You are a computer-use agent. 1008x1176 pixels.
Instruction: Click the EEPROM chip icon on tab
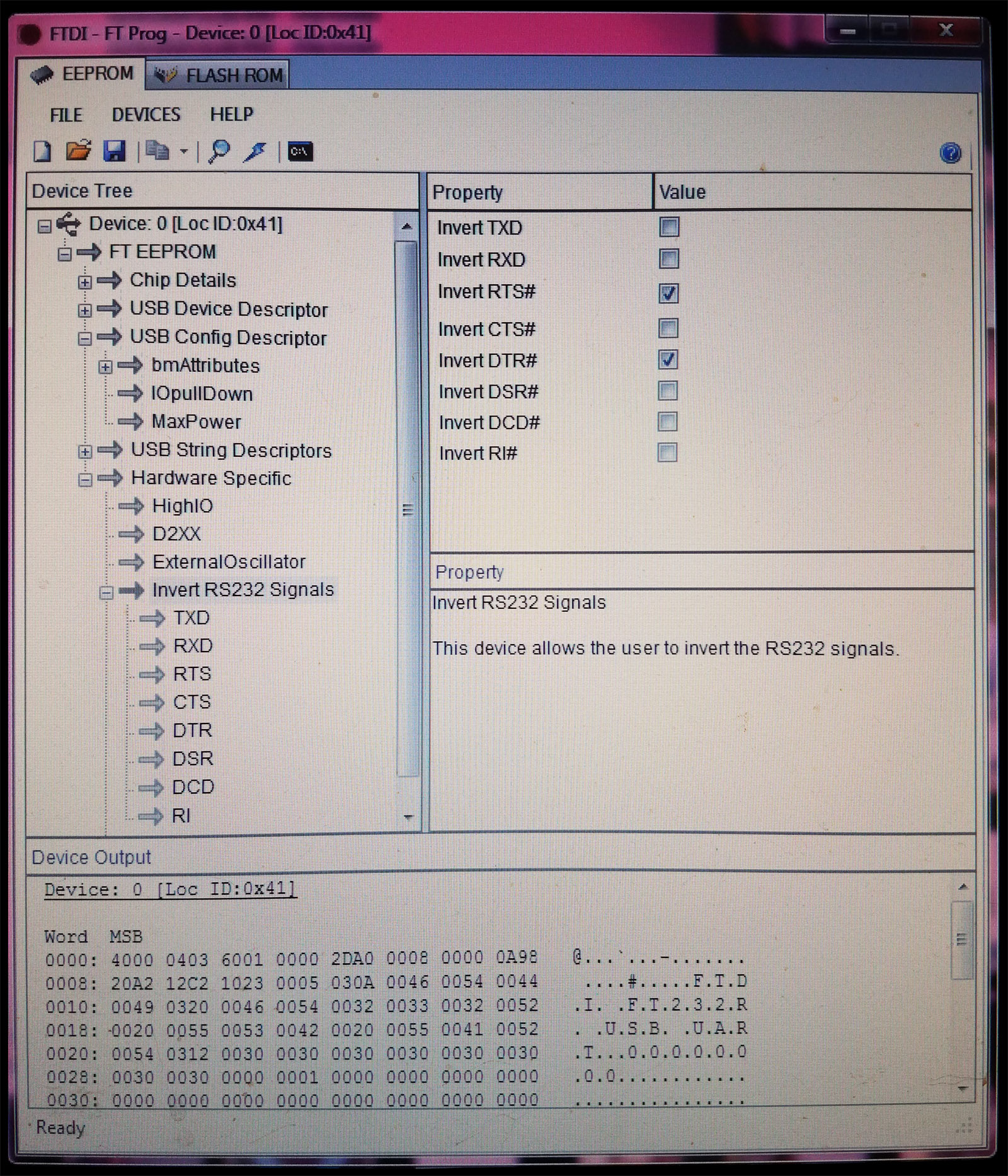pos(42,75)
